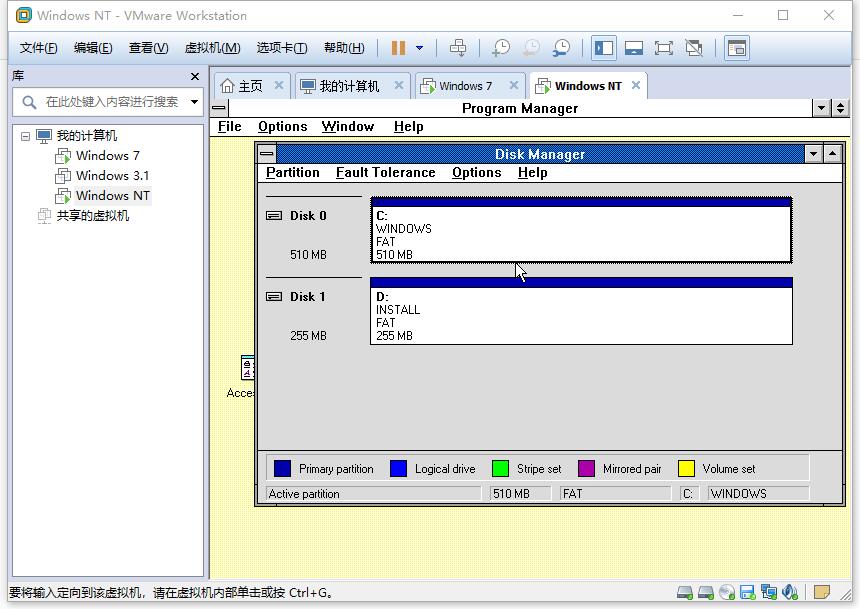Take a snapshot with the clock-plus icon
Image resolution: width=860 pixels, height=609 pixels.
[500, 48]
